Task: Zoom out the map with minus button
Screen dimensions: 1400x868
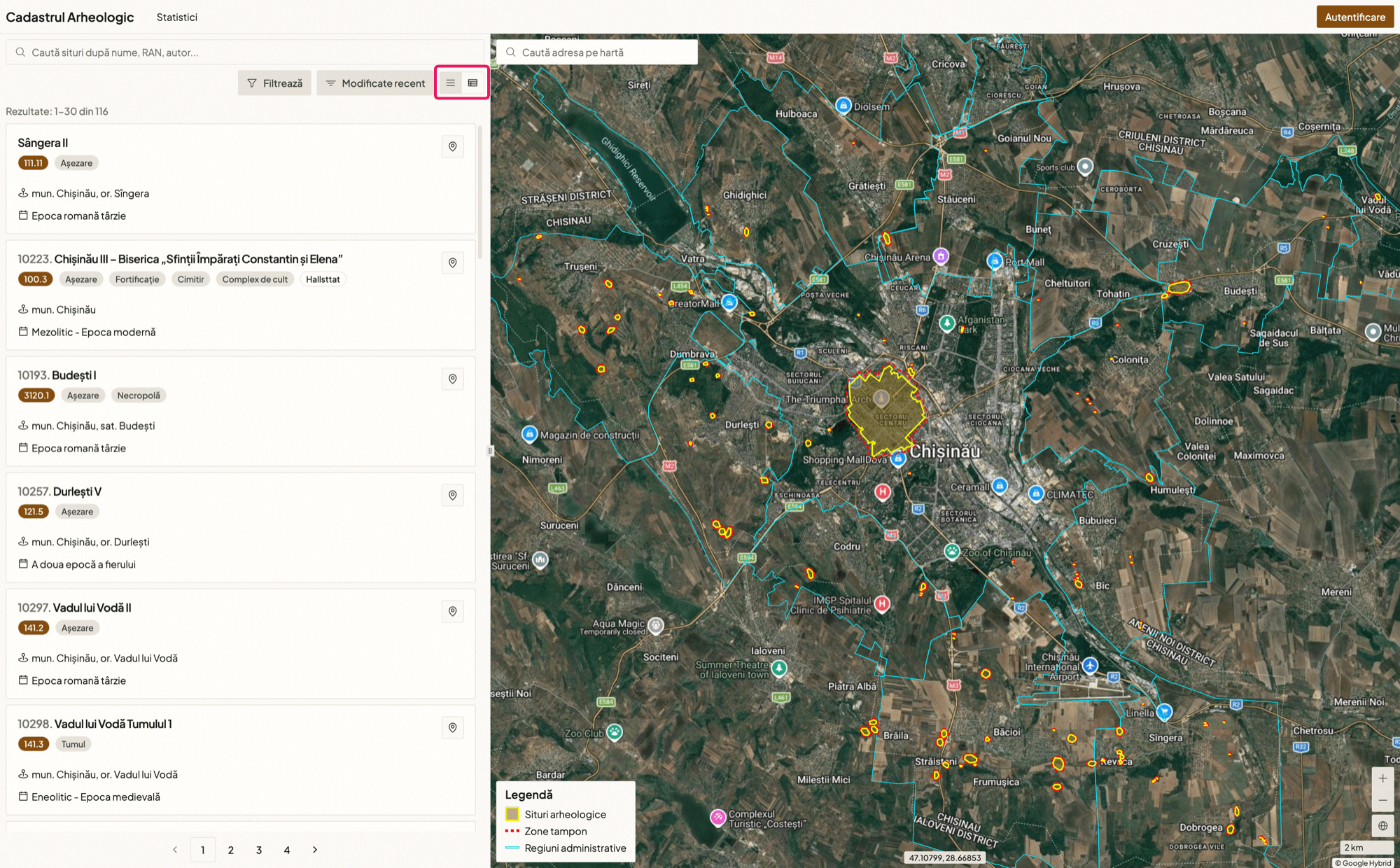Action: point(1382,800)
